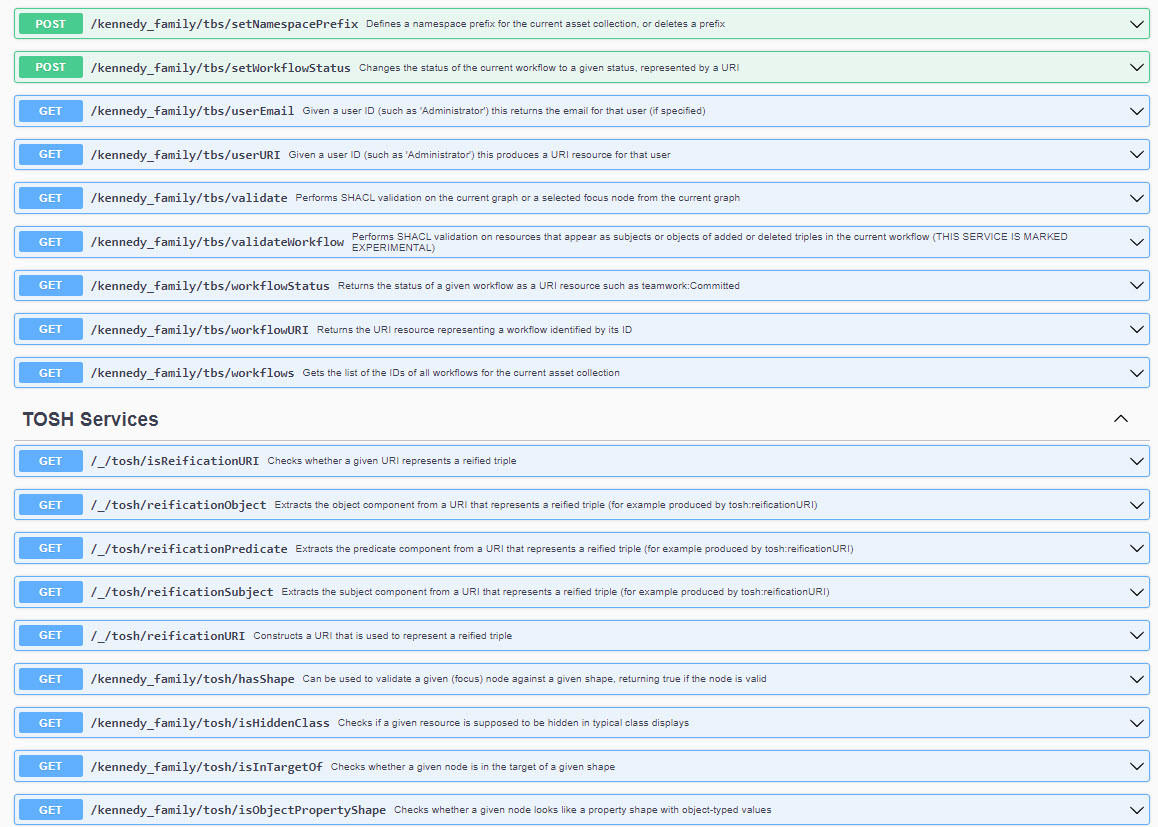The width and height of the screenshot is (1158, 827).
Task: Click the reificationURI description text
Action: pos(382,636)
